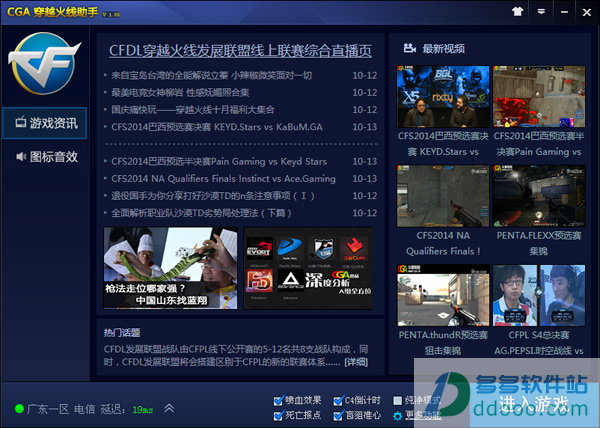Play video thumbnail CFS2014巴西预选赛决赛 KEYD.Stars
The width and height of the screenshot is (600, 428).
443,96
